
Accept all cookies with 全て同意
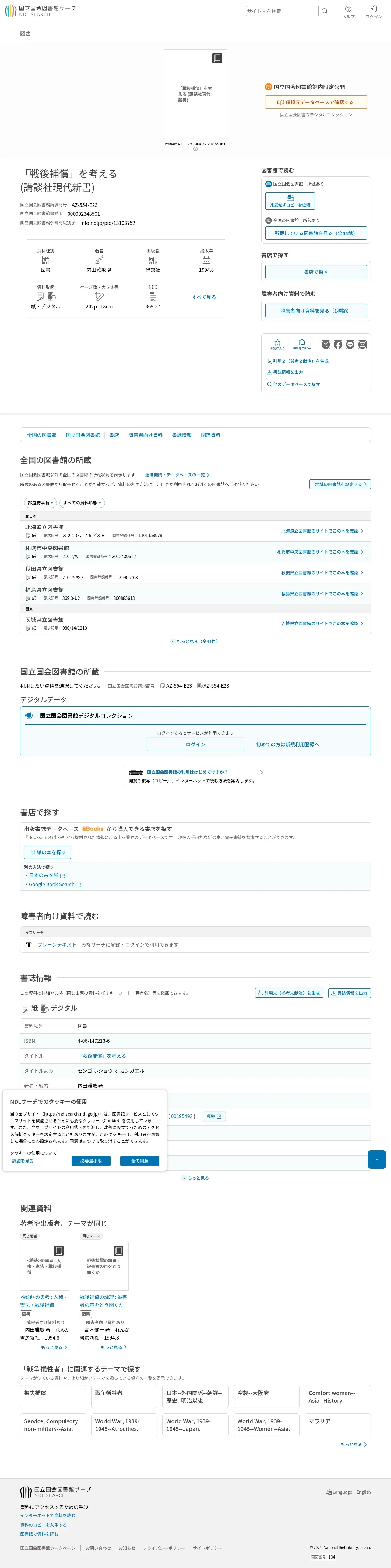tap(139, 1161)
